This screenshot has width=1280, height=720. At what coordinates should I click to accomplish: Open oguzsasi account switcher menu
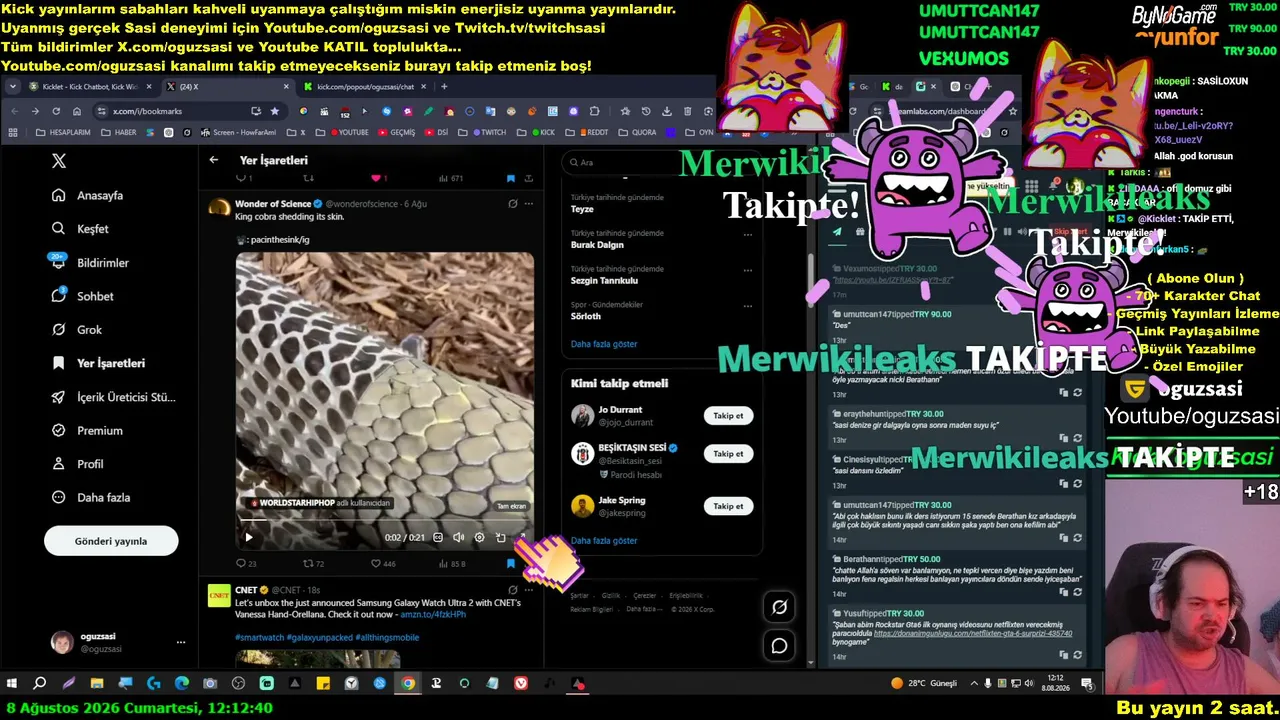(118, 642)
